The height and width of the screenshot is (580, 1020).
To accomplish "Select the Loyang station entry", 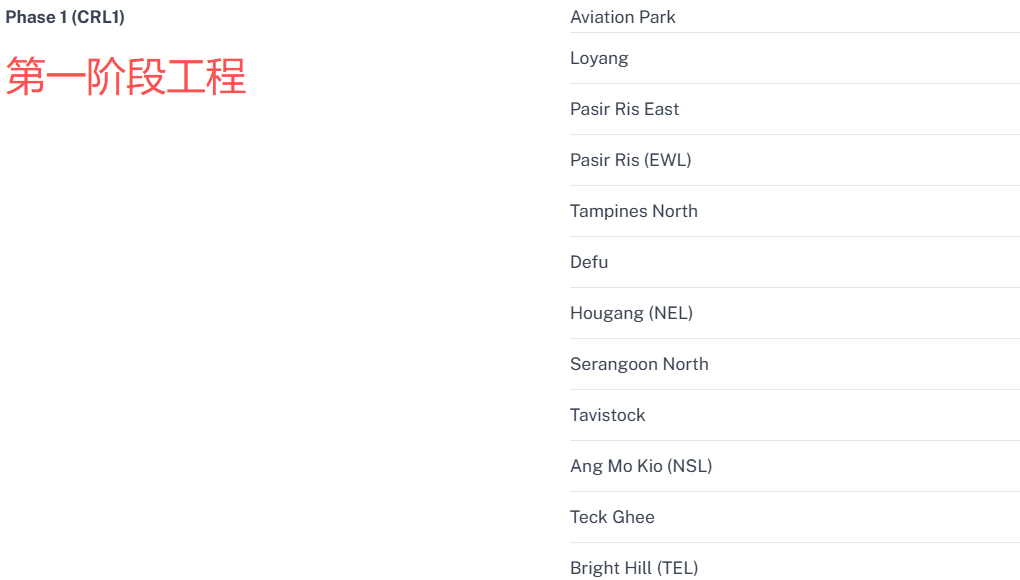I will pos(795,59).
